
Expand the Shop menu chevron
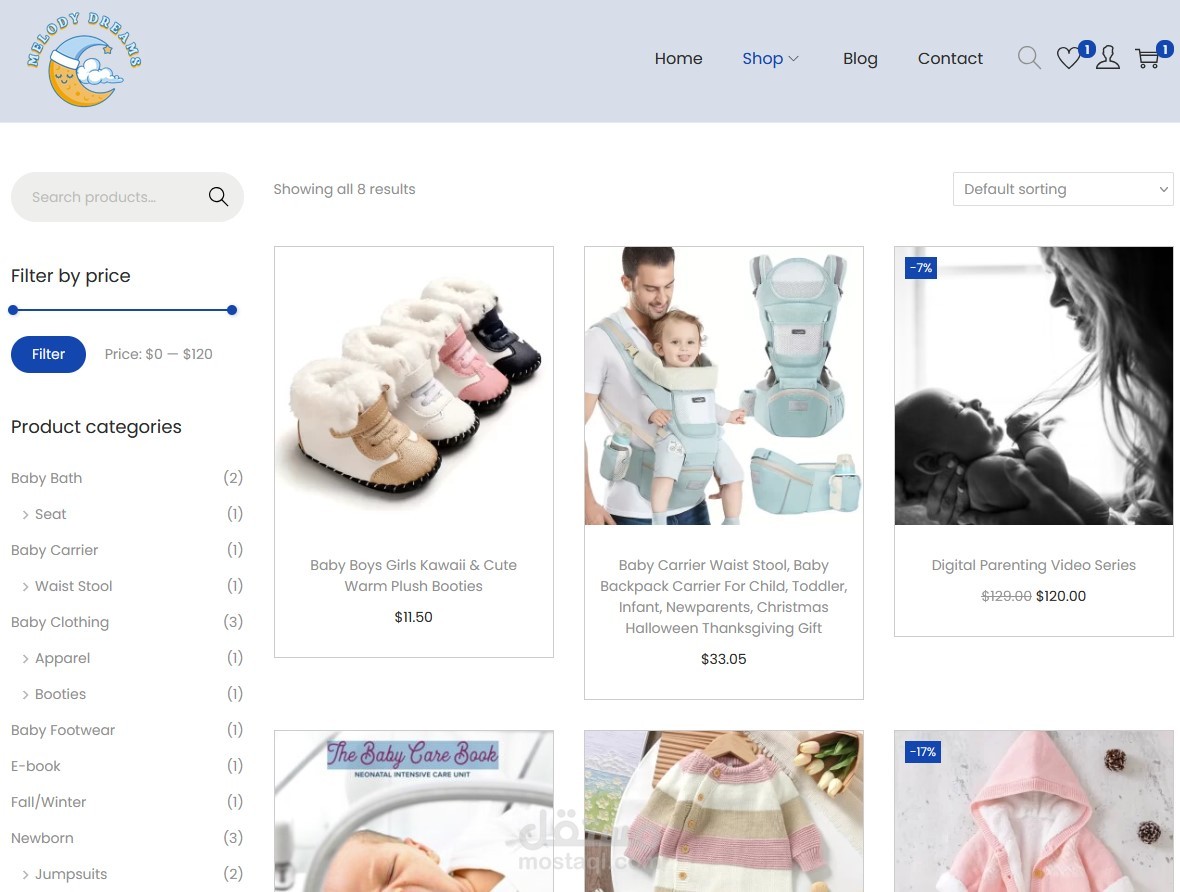pyautogui.click(x=793, y=59)
